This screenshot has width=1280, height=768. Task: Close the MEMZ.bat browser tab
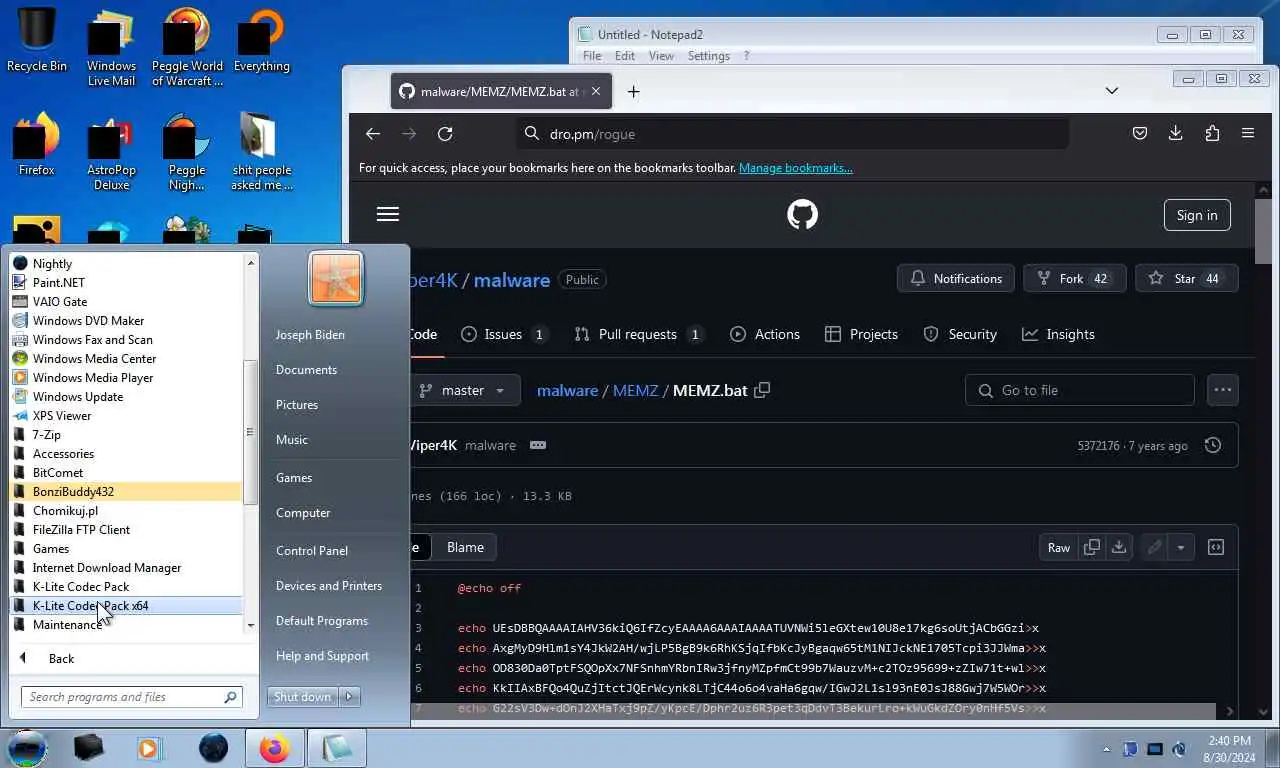pyautogui.click(x=596, y=91)
